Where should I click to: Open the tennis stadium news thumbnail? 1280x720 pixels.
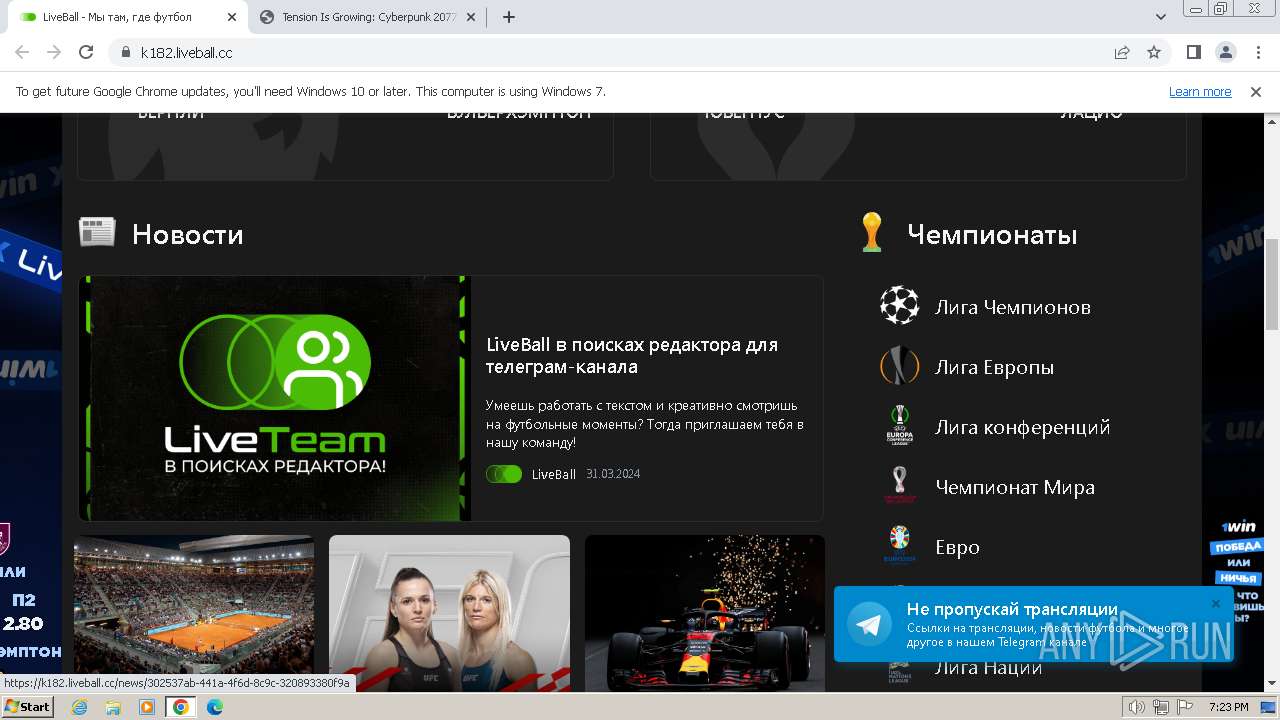194,612
